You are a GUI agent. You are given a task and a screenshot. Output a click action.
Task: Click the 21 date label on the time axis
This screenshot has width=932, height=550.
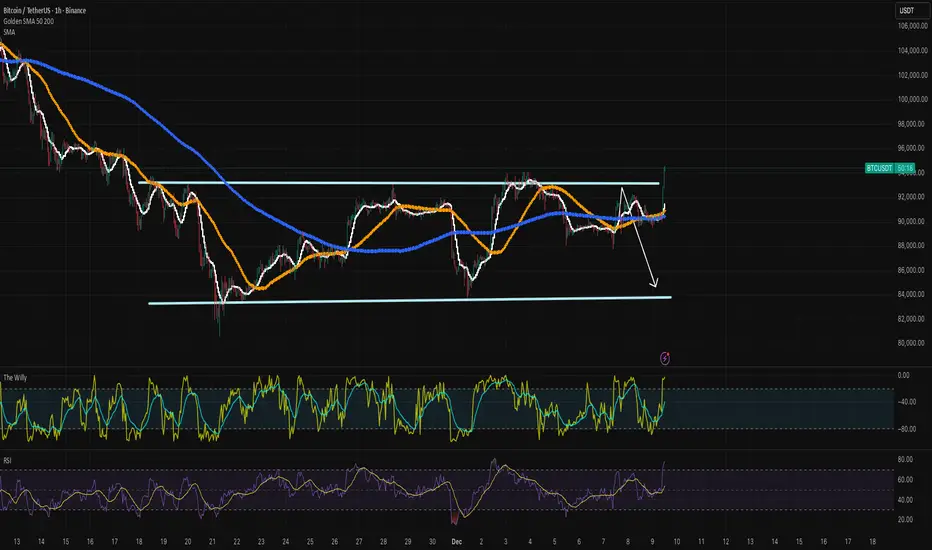pyautogui.click(x=212, y=542)
